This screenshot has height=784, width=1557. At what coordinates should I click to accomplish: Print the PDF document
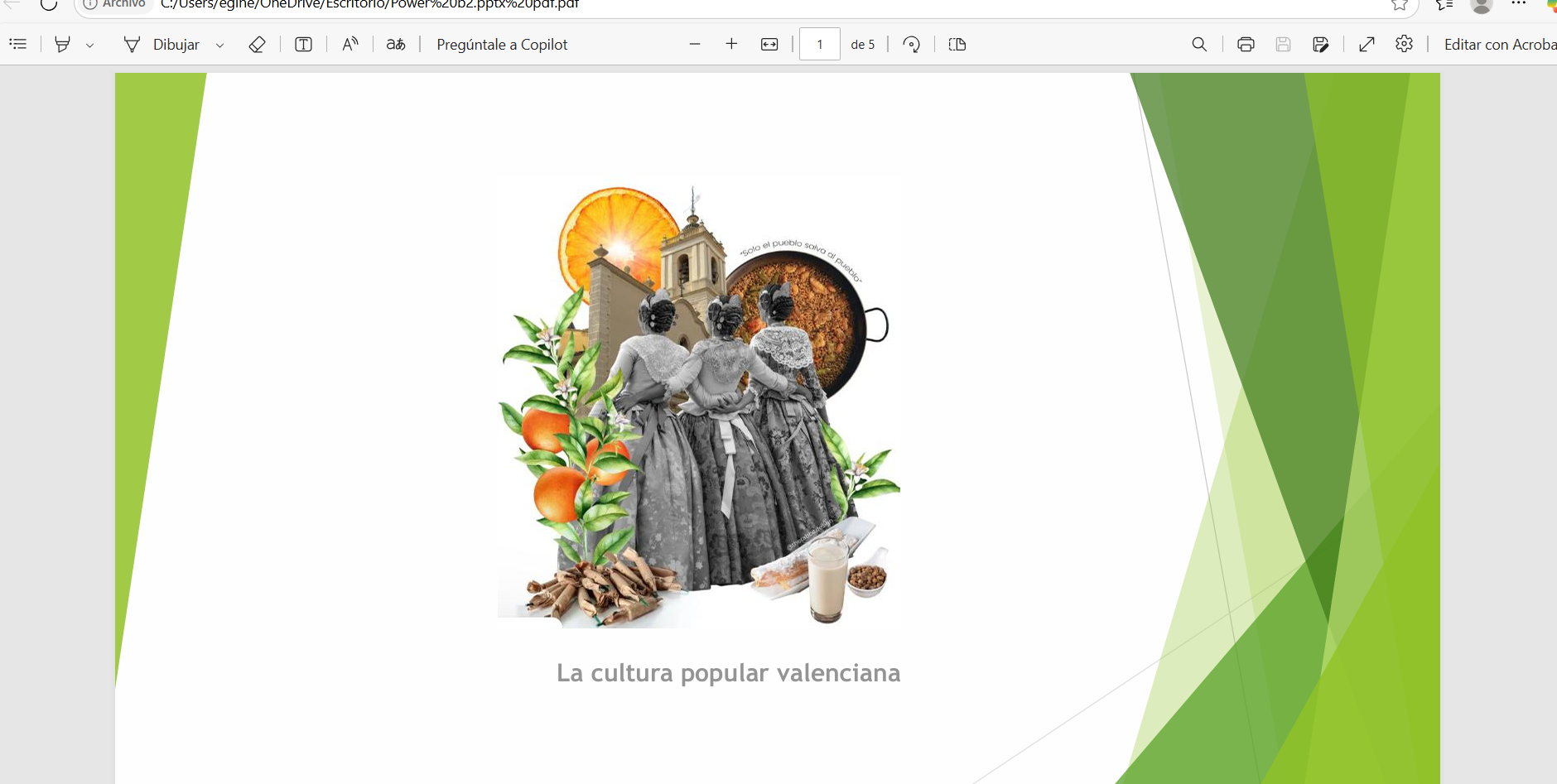coord(1246,45)
